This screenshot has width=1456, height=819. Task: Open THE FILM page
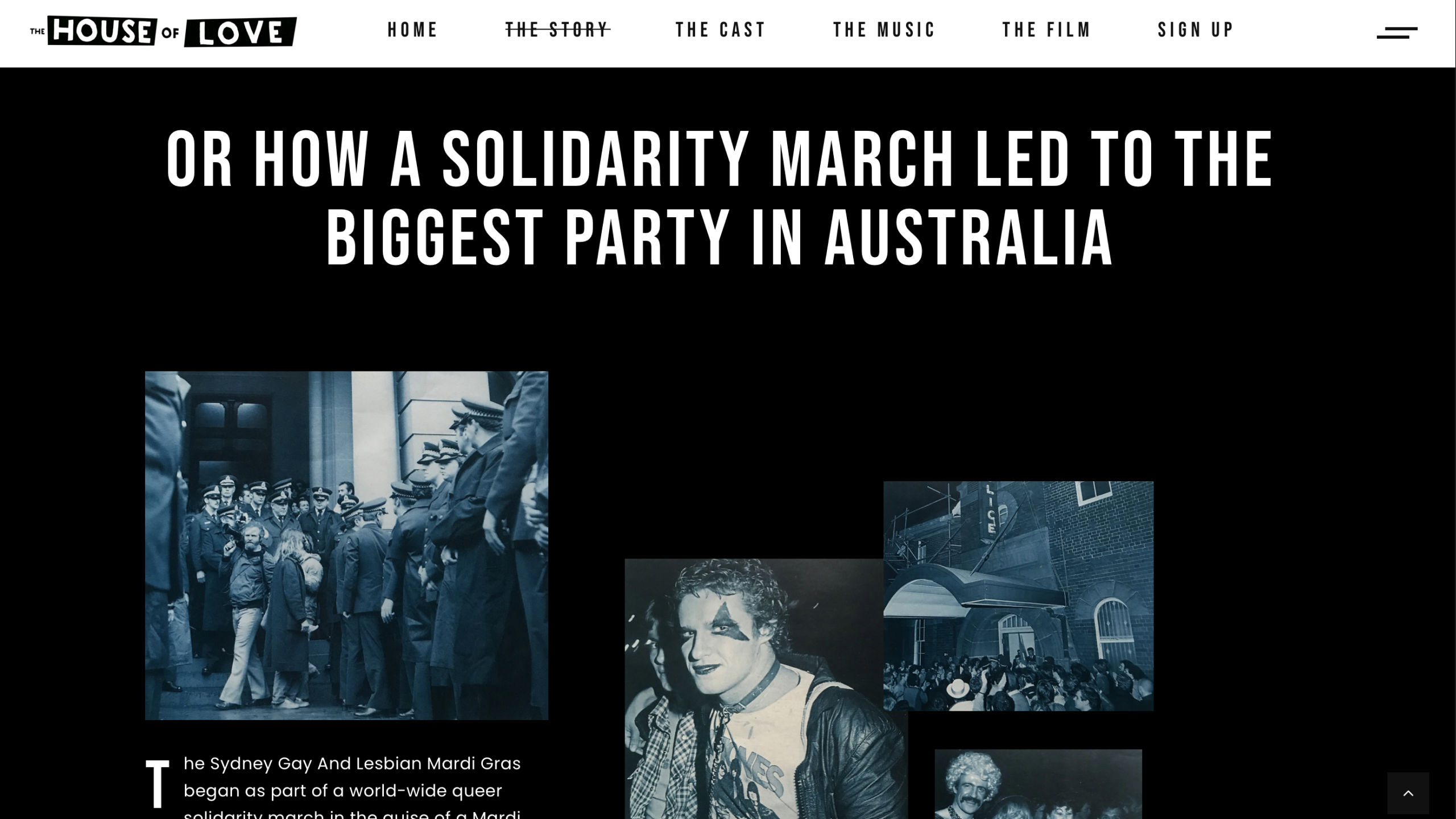coord(1046,30)
